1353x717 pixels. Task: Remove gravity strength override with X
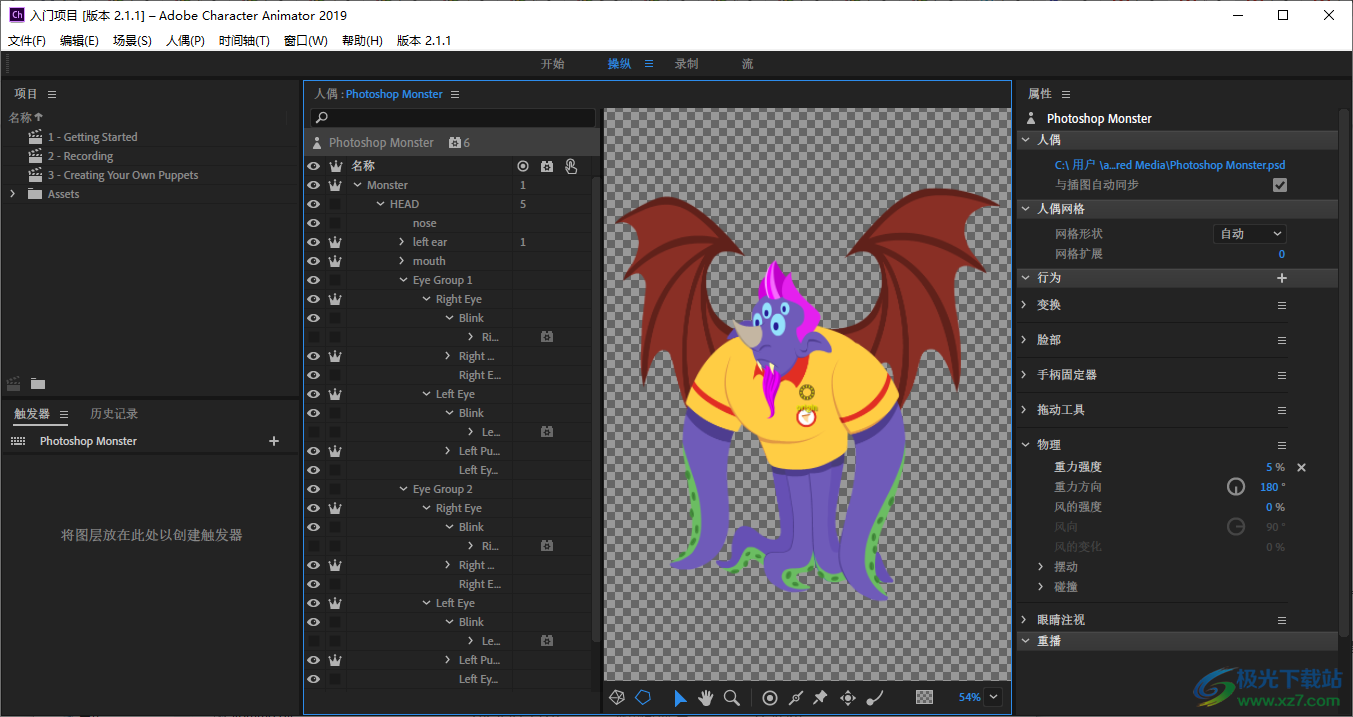tap(1301, 467)
